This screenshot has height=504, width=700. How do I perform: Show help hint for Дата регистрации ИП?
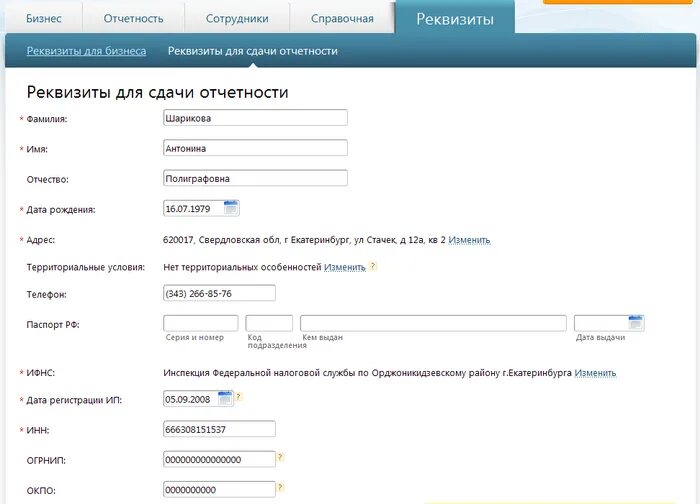[239, 396]
